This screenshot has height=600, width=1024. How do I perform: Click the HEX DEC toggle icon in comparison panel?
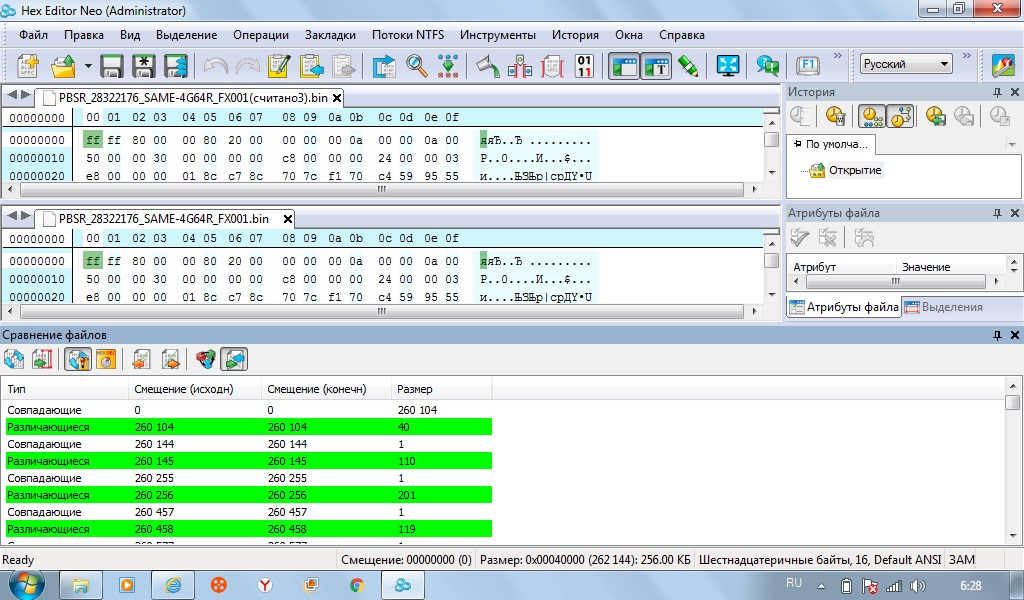click(106, 359)
